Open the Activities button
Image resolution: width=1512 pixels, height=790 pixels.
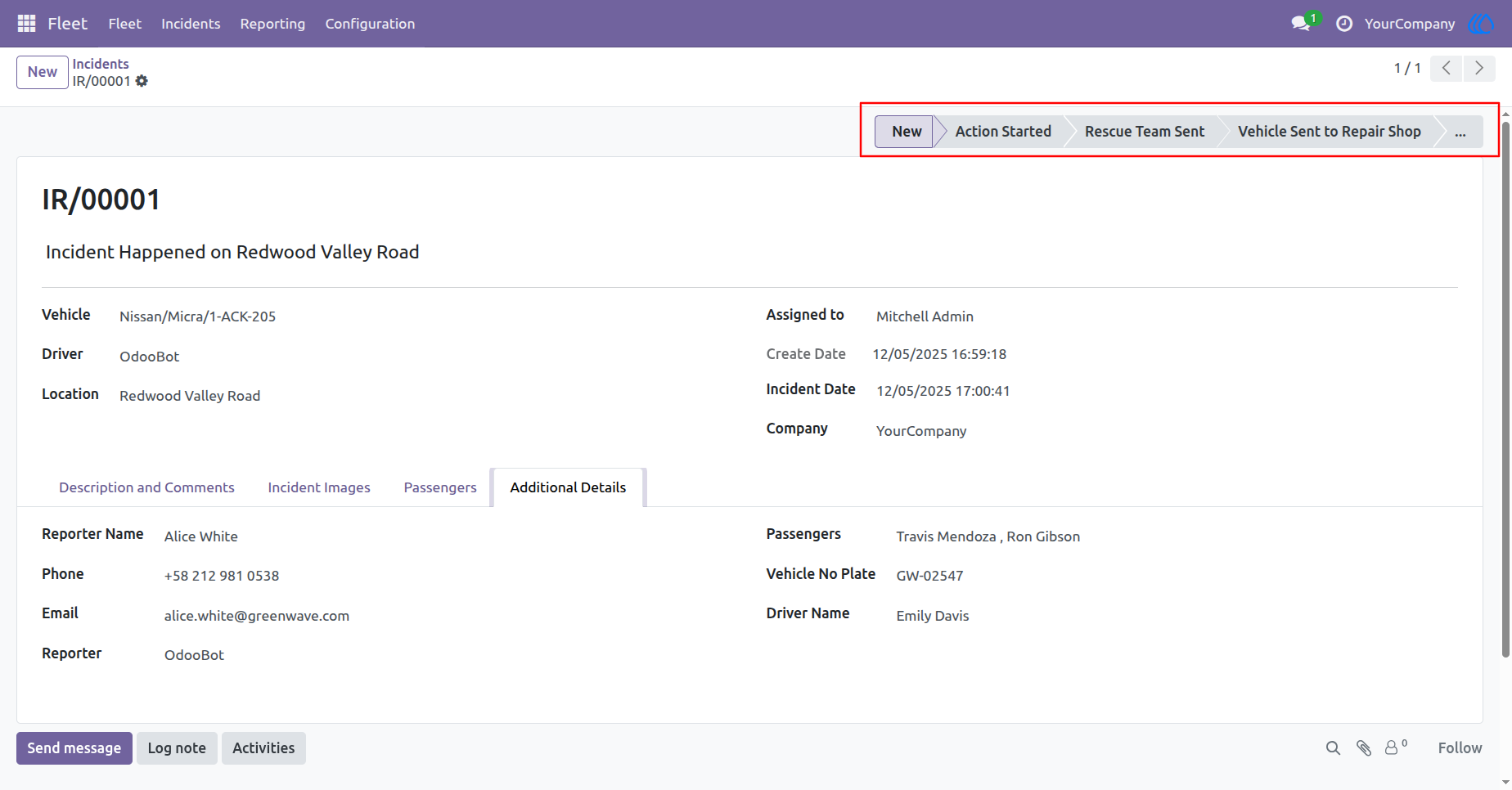pyautogui.click(x=263, y=748)
